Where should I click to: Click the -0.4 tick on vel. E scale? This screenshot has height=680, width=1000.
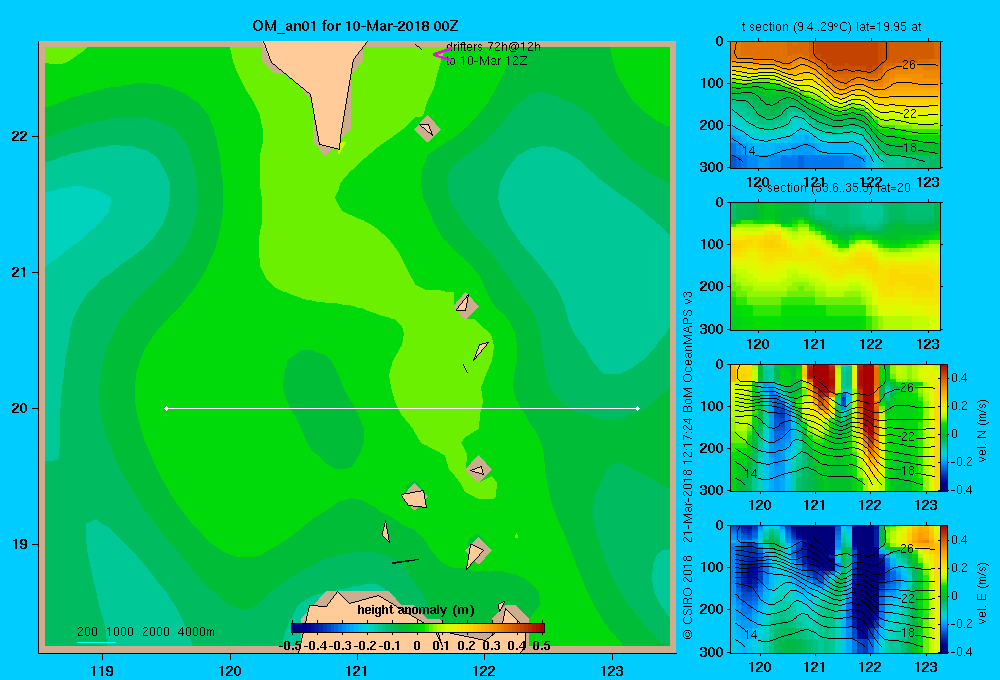tap(960, 651)
